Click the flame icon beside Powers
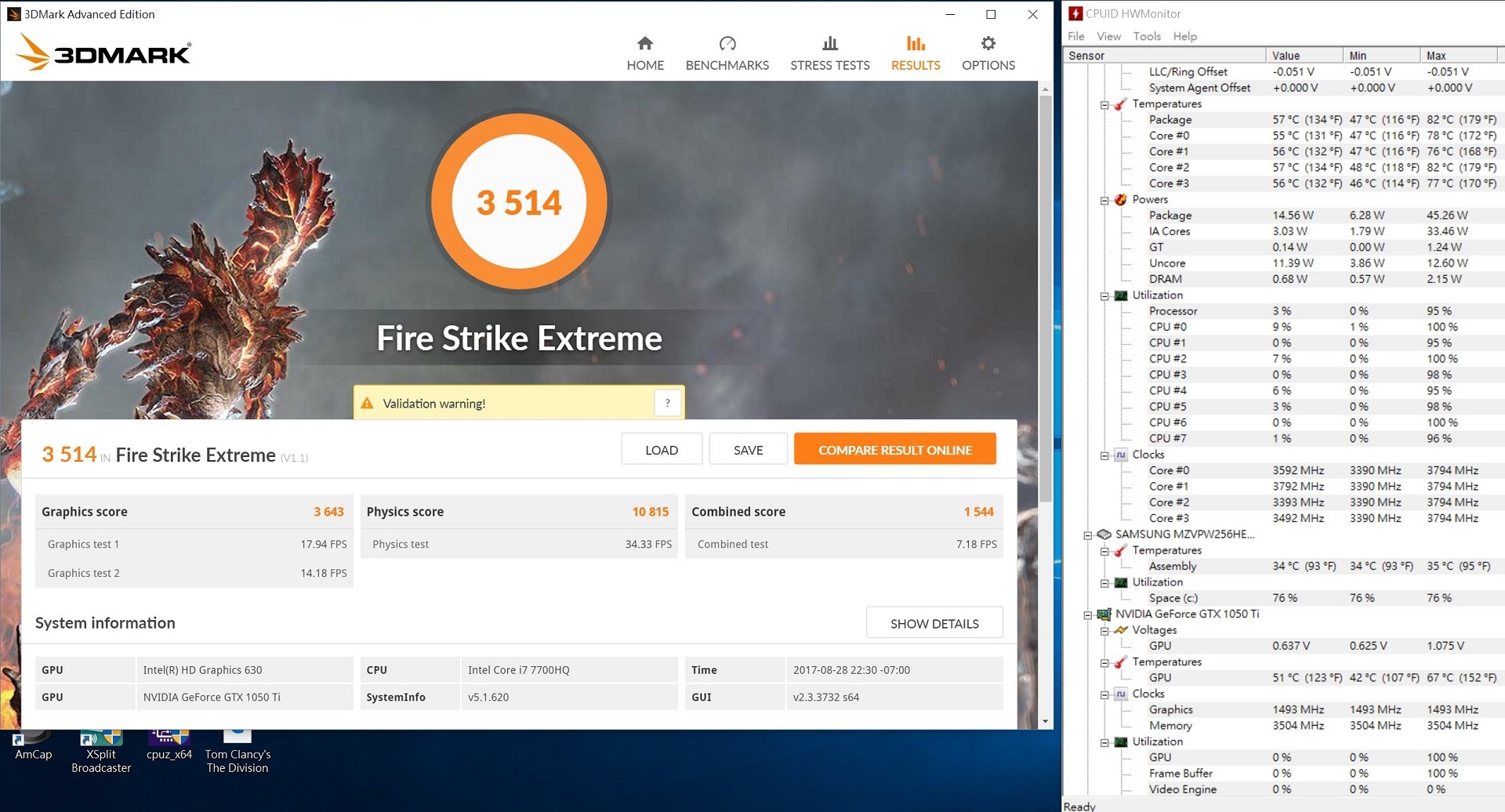Image resolution: width=1505 pixels, height=812 pixels. (1121, 200)
